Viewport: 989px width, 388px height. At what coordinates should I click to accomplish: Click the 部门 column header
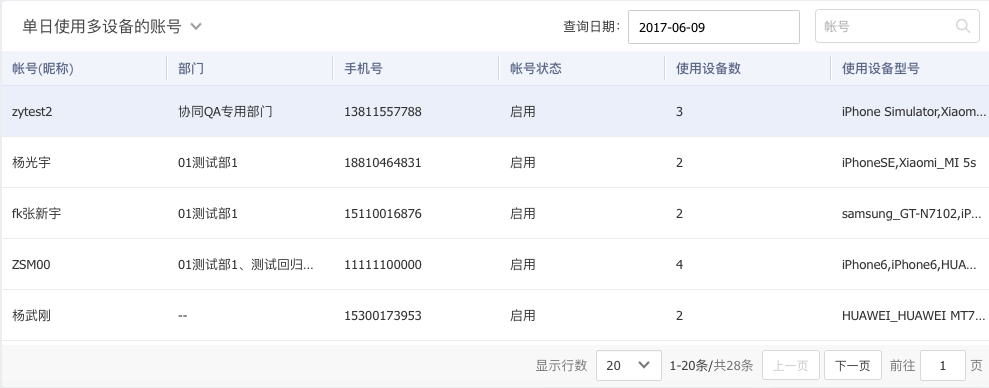190,69
